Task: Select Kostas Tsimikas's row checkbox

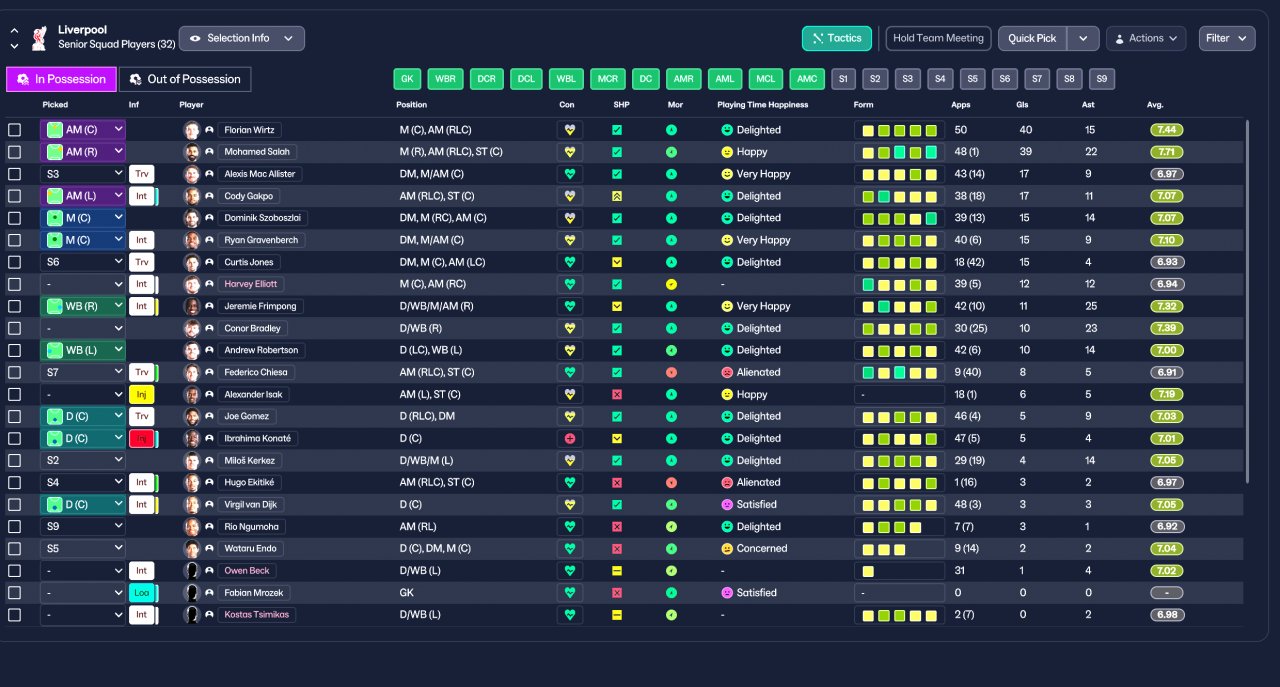Action: (14, 614)
